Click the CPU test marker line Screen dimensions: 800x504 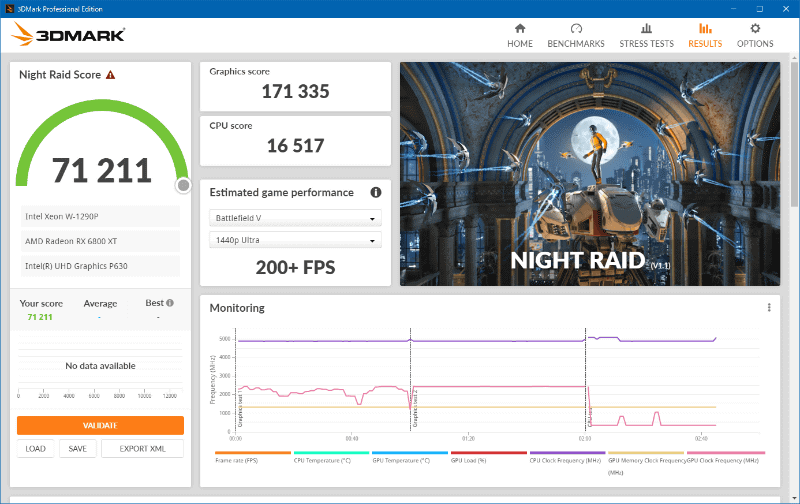[586, 380]
